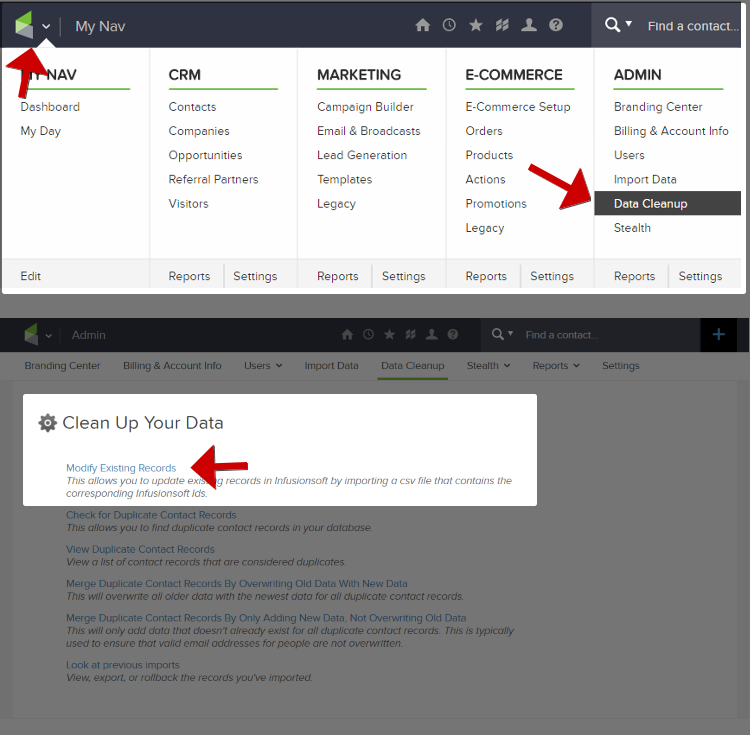Open Legacy under Marketing
This screenshot has width=750, height=735.
click(x=336, y=204)
